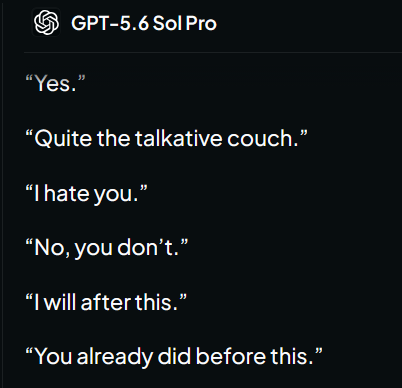Screen dimensions: 402x388
Task: Click "GPT-5.6" text in the header
Action: [x=110, y=23]
